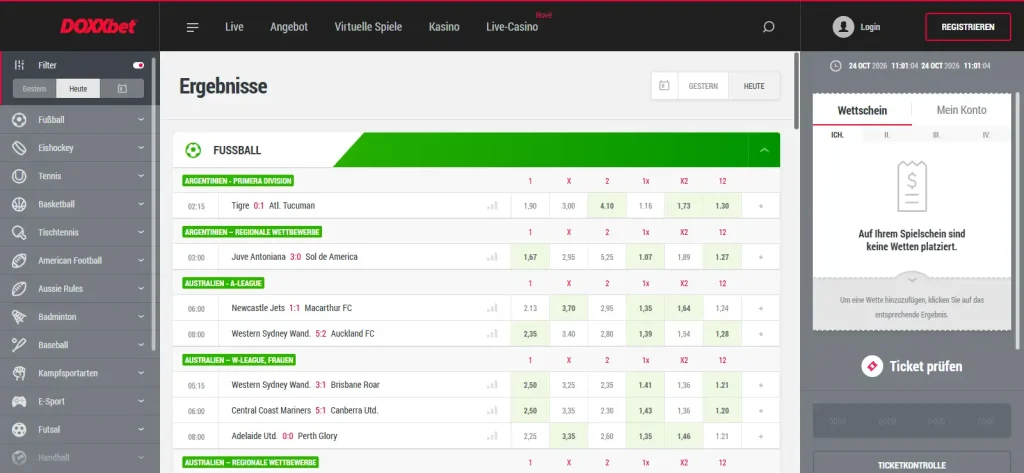The height and width of the screenshot is (473, 1024).
Task: Click Aussie Rules ball sidebar icon
Action: click(20, 289)
